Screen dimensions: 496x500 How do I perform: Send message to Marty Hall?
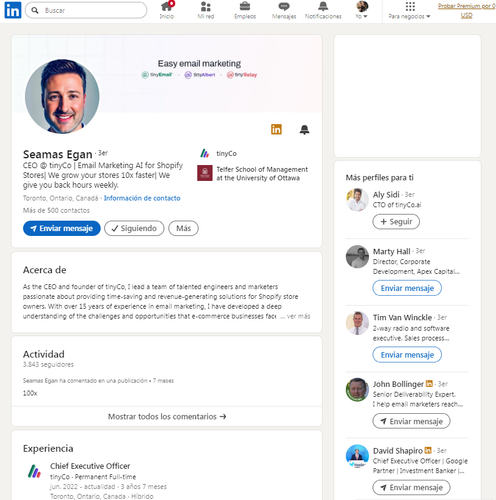click(x=407, y=288)
